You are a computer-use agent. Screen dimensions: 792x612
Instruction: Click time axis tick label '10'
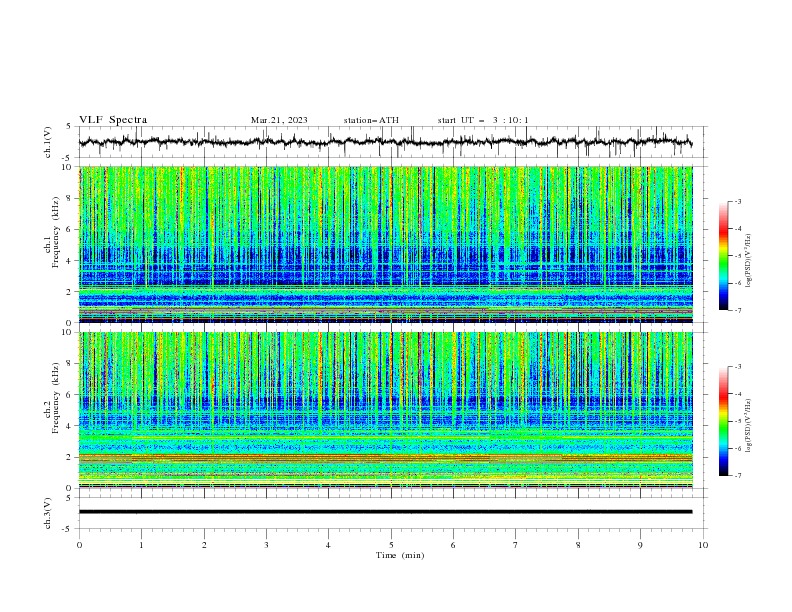point(703,545)
